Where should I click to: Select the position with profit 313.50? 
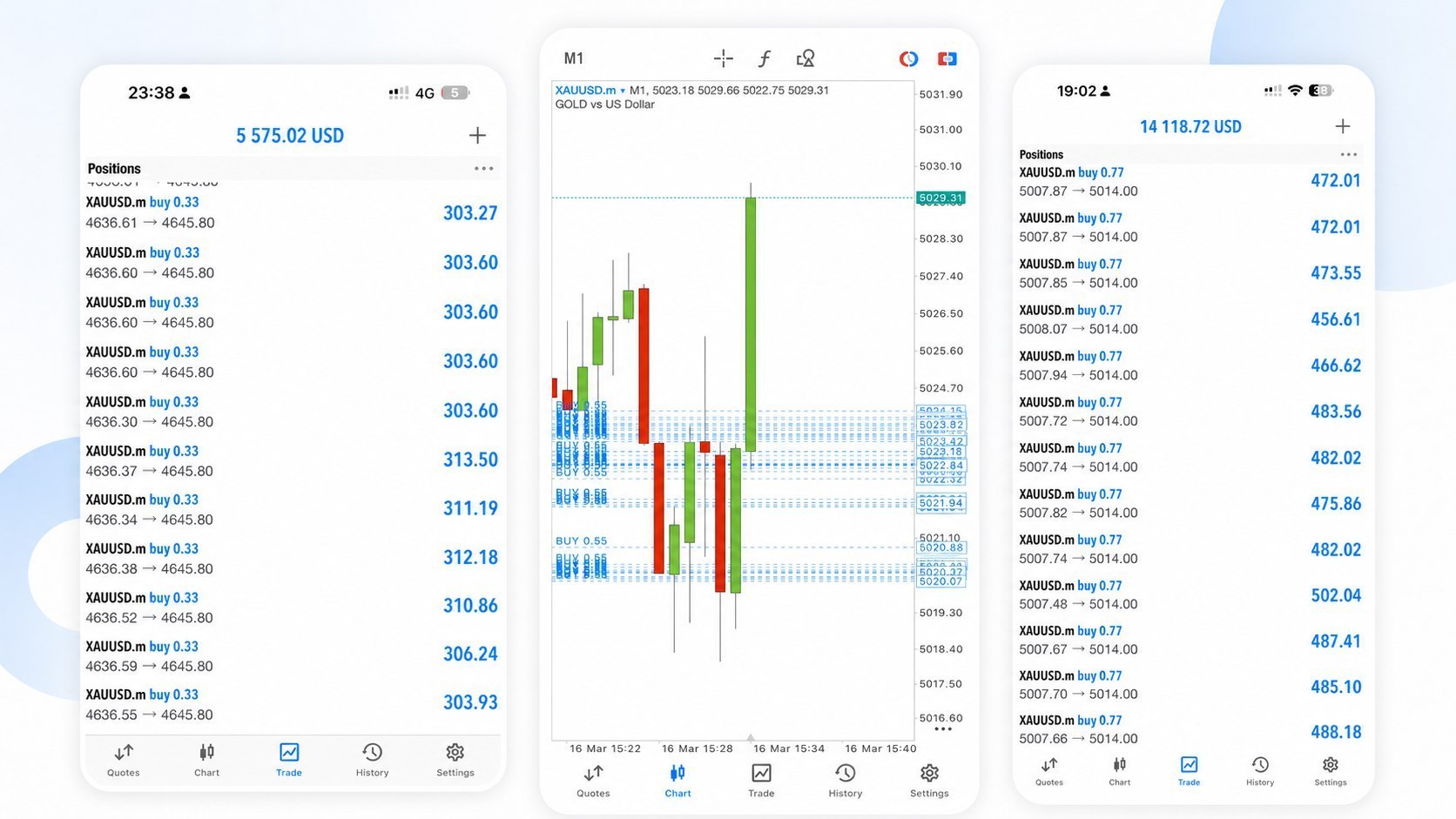click(x=292, y=460)
